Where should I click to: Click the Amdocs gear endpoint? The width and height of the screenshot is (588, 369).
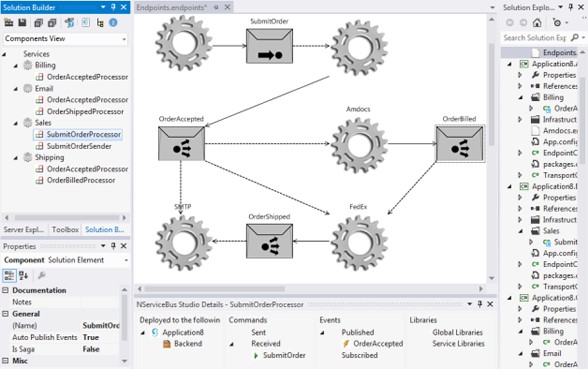point(359,145)
